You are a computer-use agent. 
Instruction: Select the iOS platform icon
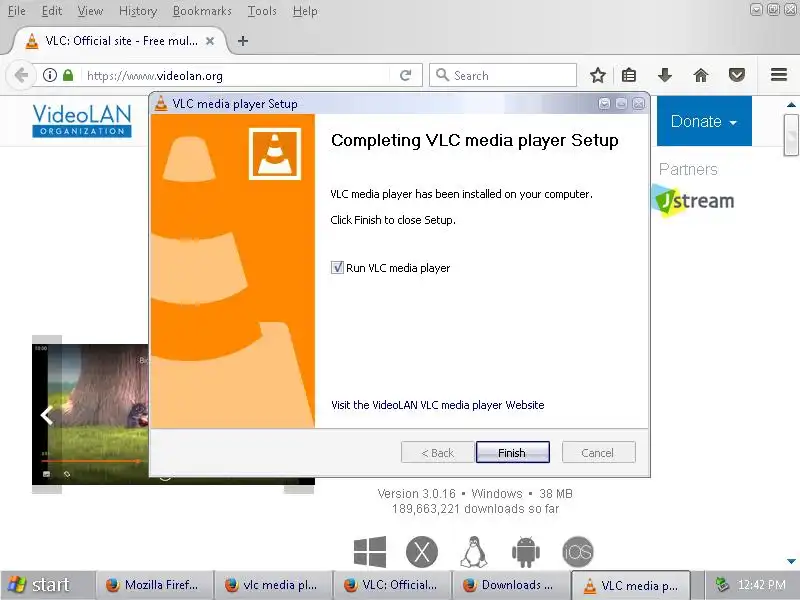pyautogui.click(x=578, y=552)
